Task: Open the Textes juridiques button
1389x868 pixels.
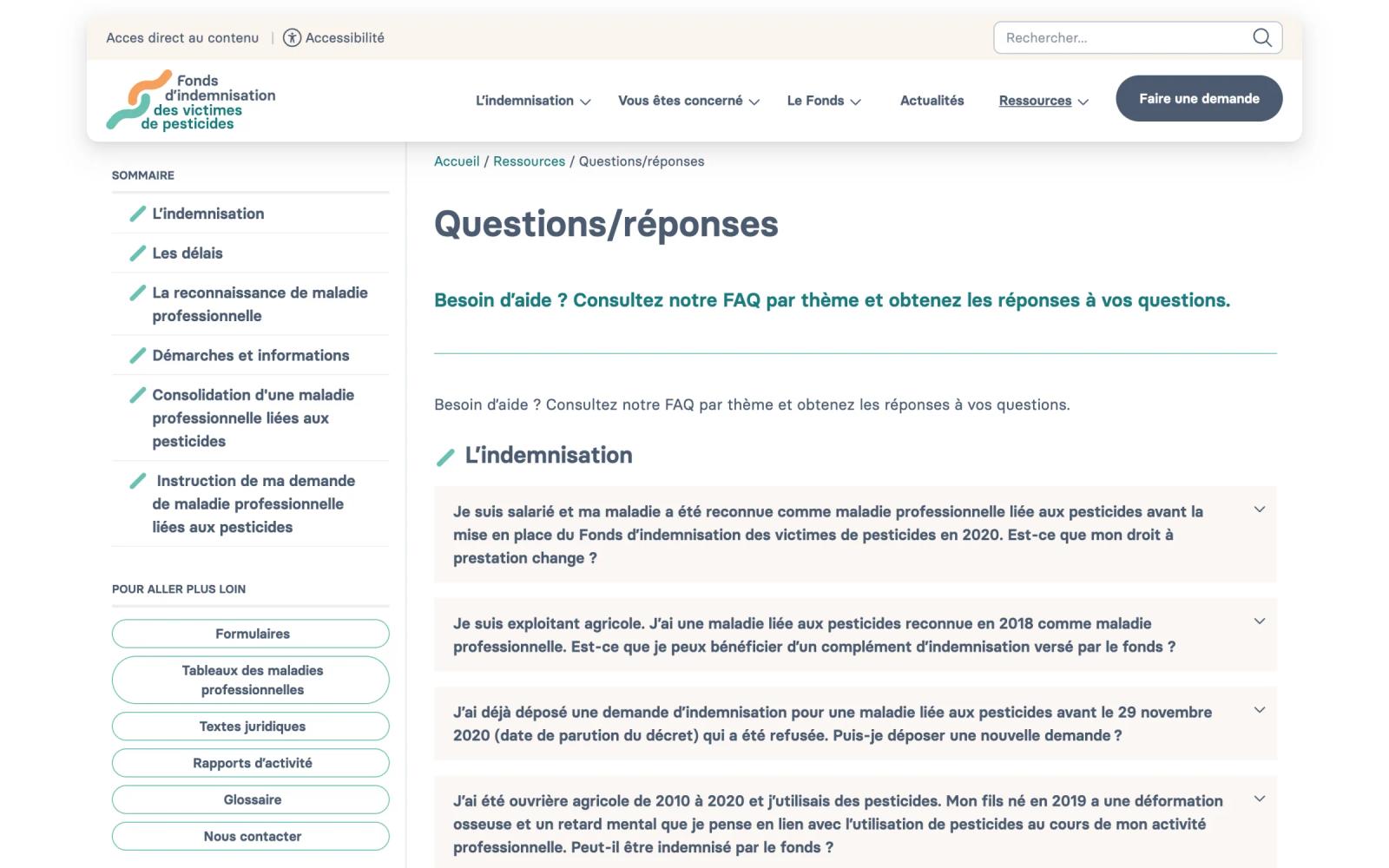Action: [x=251, y=727]
